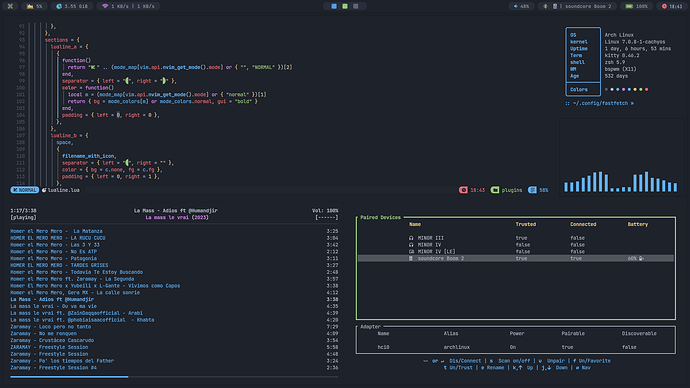This screenshot has height=388, width=690.
Task: Click the green Bluetooth icon in top bar
Action: click(545, 6)
